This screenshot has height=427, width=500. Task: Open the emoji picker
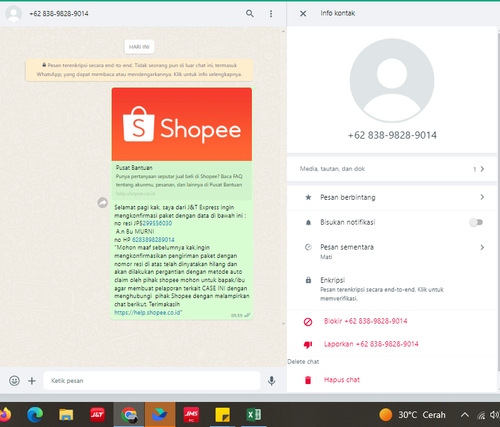click(x=14, y=381)
